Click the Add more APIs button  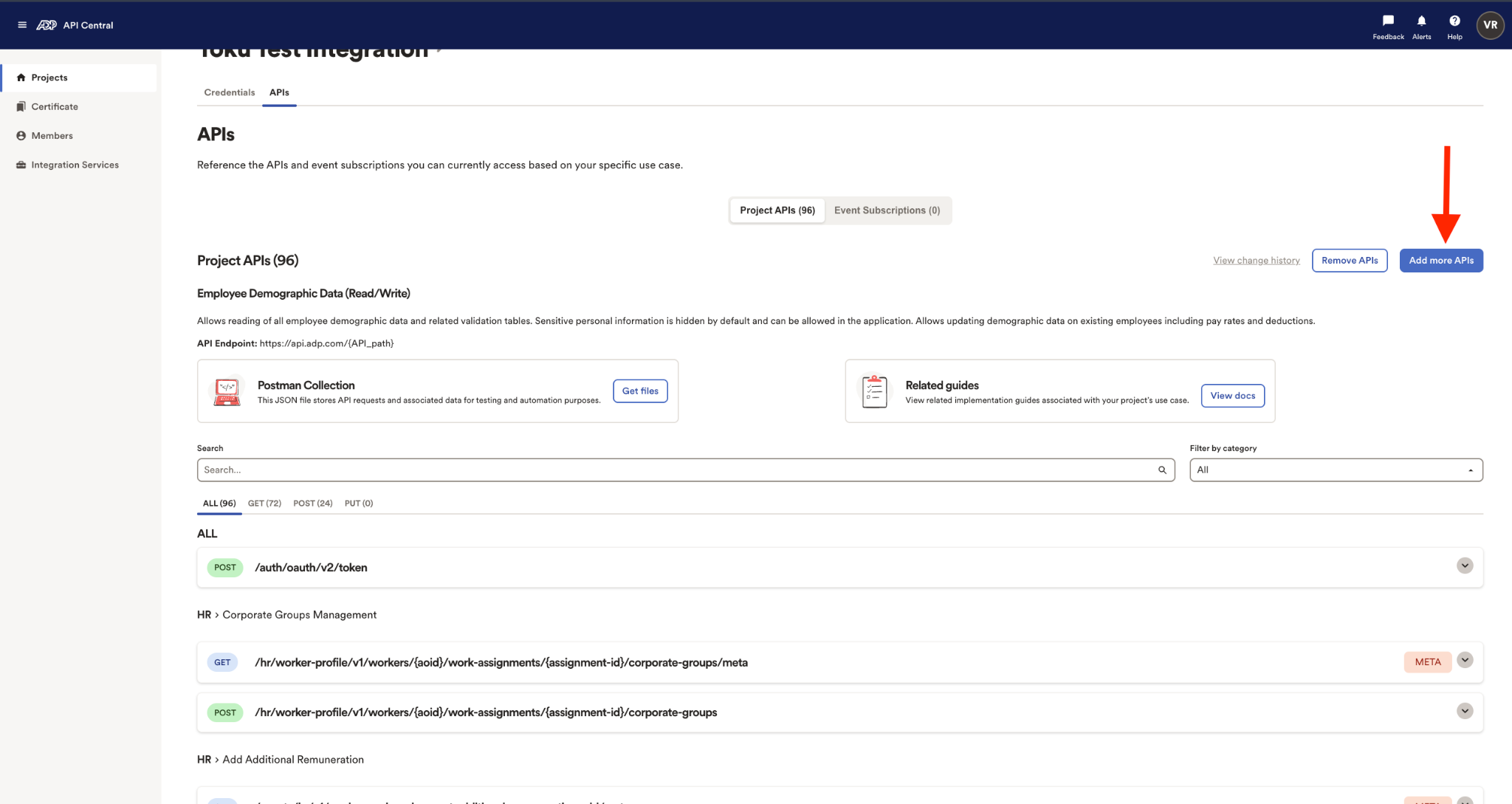(1440, 261)
